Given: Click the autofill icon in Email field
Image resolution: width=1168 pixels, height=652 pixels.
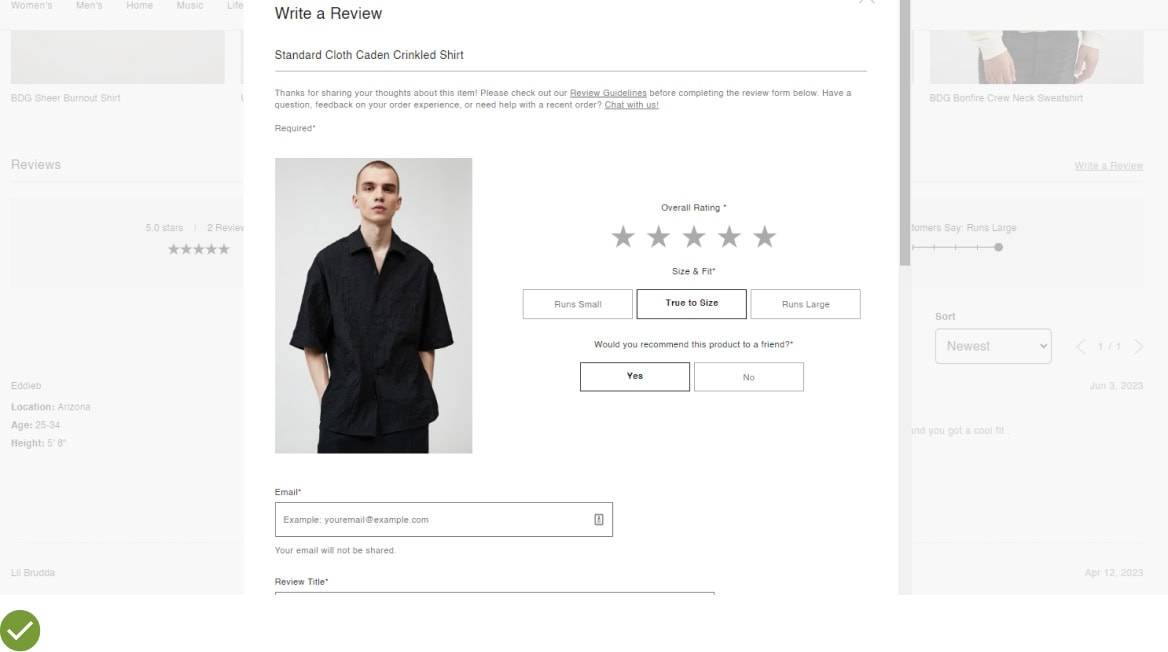Looking at the screenshot, I should pyautogui.click(x=598, y=519).
